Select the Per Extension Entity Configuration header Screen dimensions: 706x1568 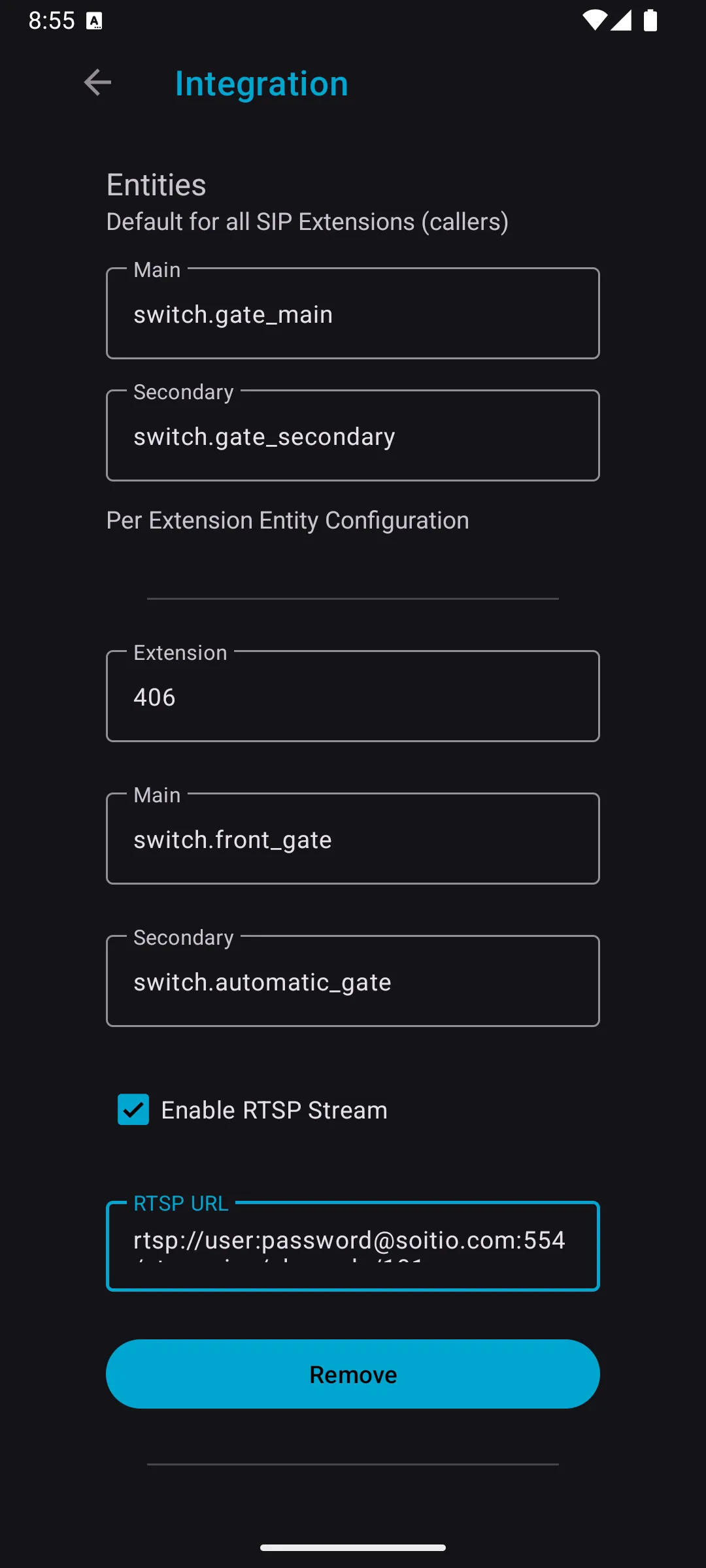[x=288, y=520]
